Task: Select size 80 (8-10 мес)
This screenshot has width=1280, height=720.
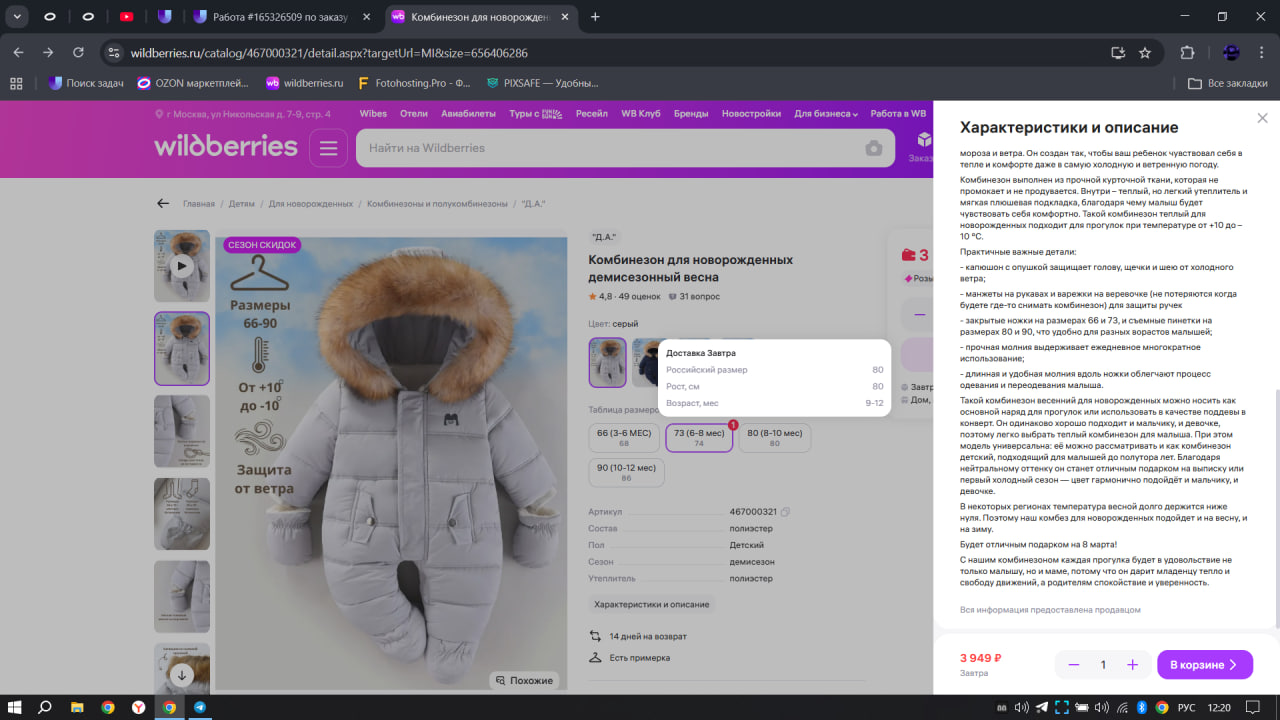Action: (x=775, y=437)
